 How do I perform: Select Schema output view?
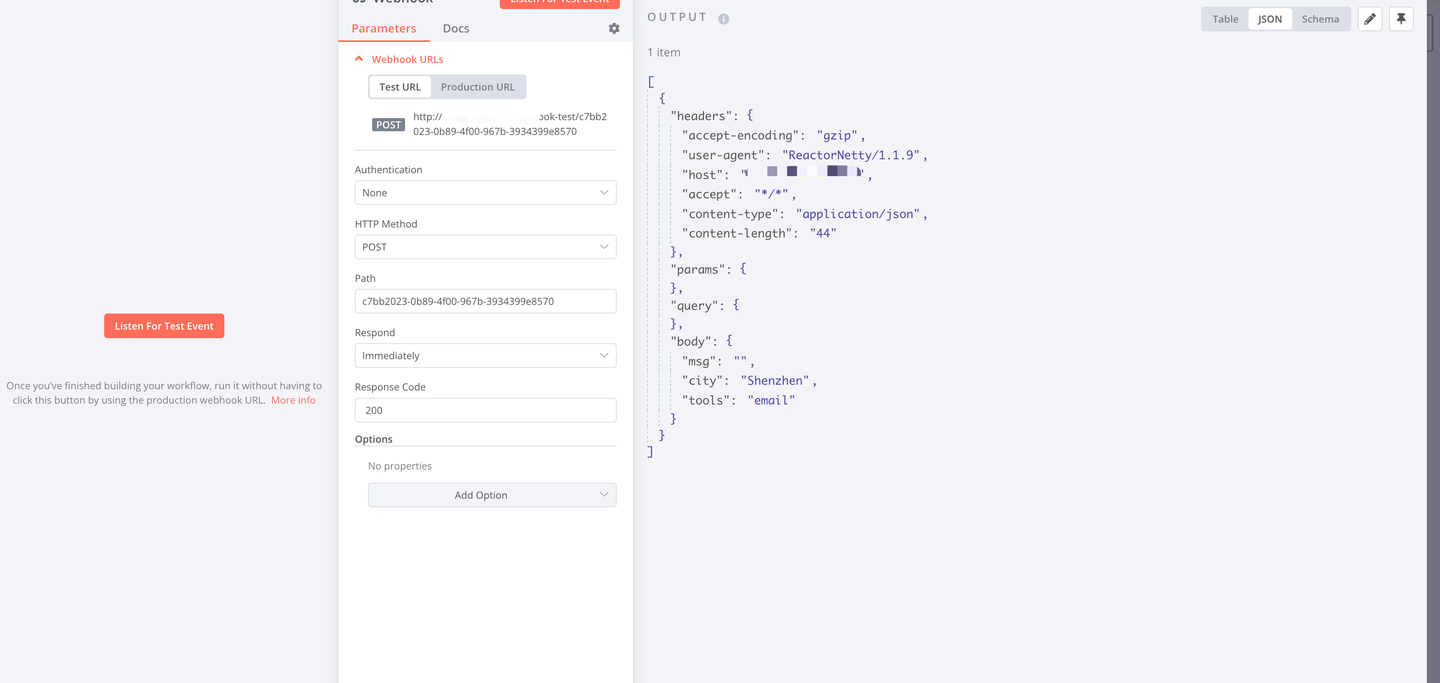[1320, 19]
